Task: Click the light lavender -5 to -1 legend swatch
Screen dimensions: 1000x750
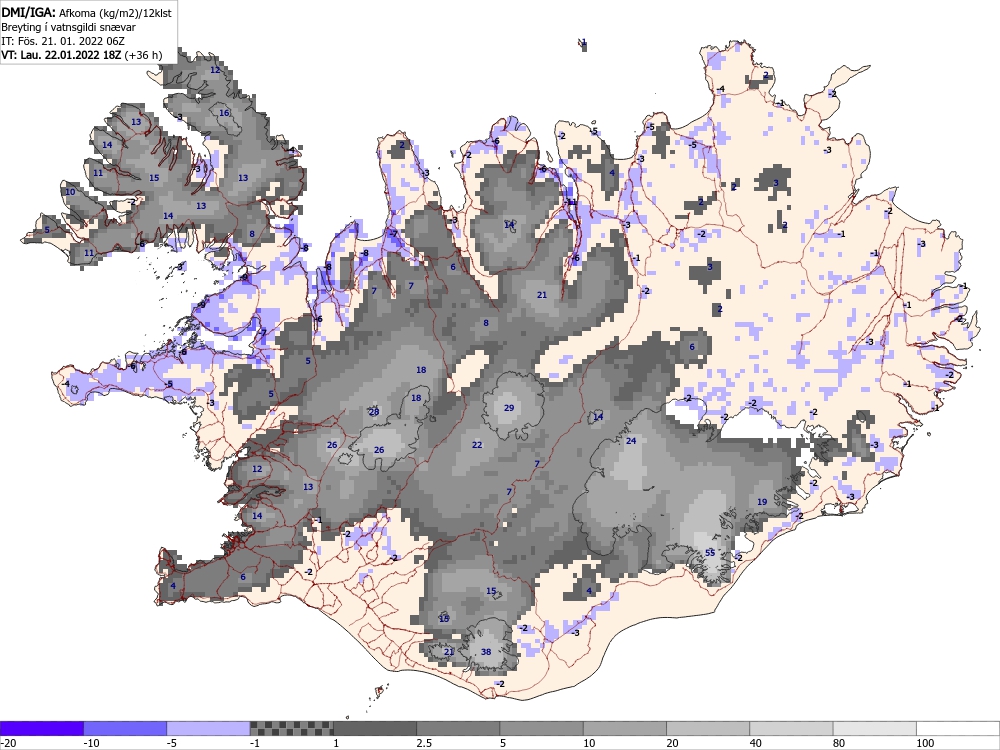Action: click(x=209, y=728)
